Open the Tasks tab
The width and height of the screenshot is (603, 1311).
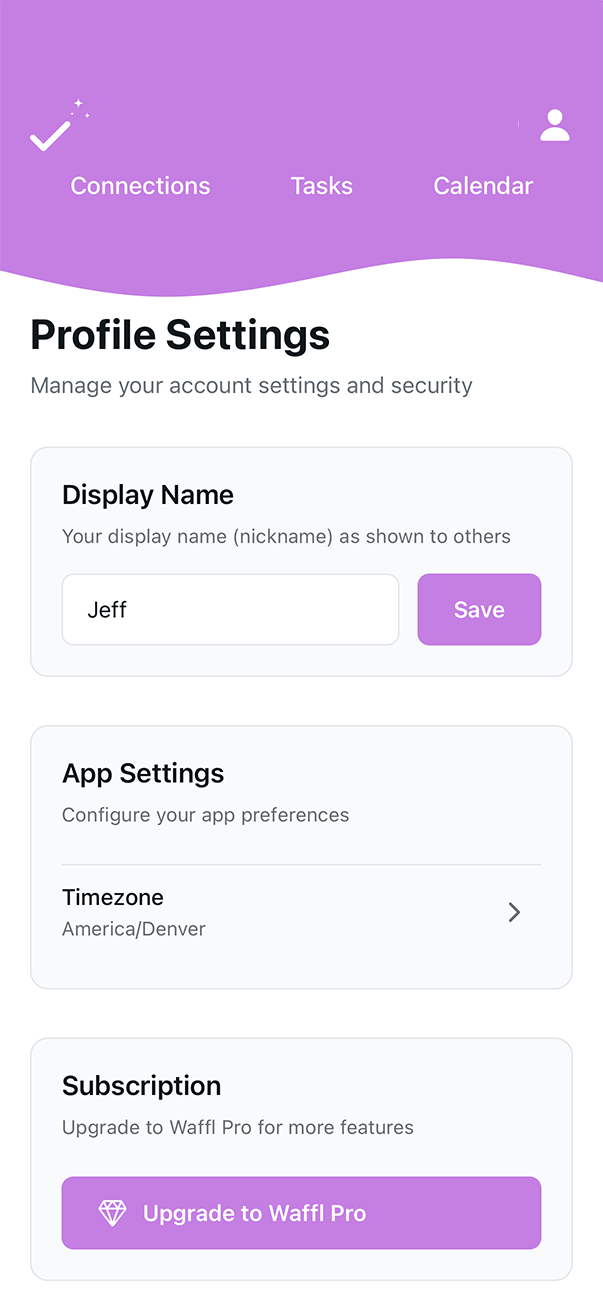pyautogui.click(x=321, y=185)
